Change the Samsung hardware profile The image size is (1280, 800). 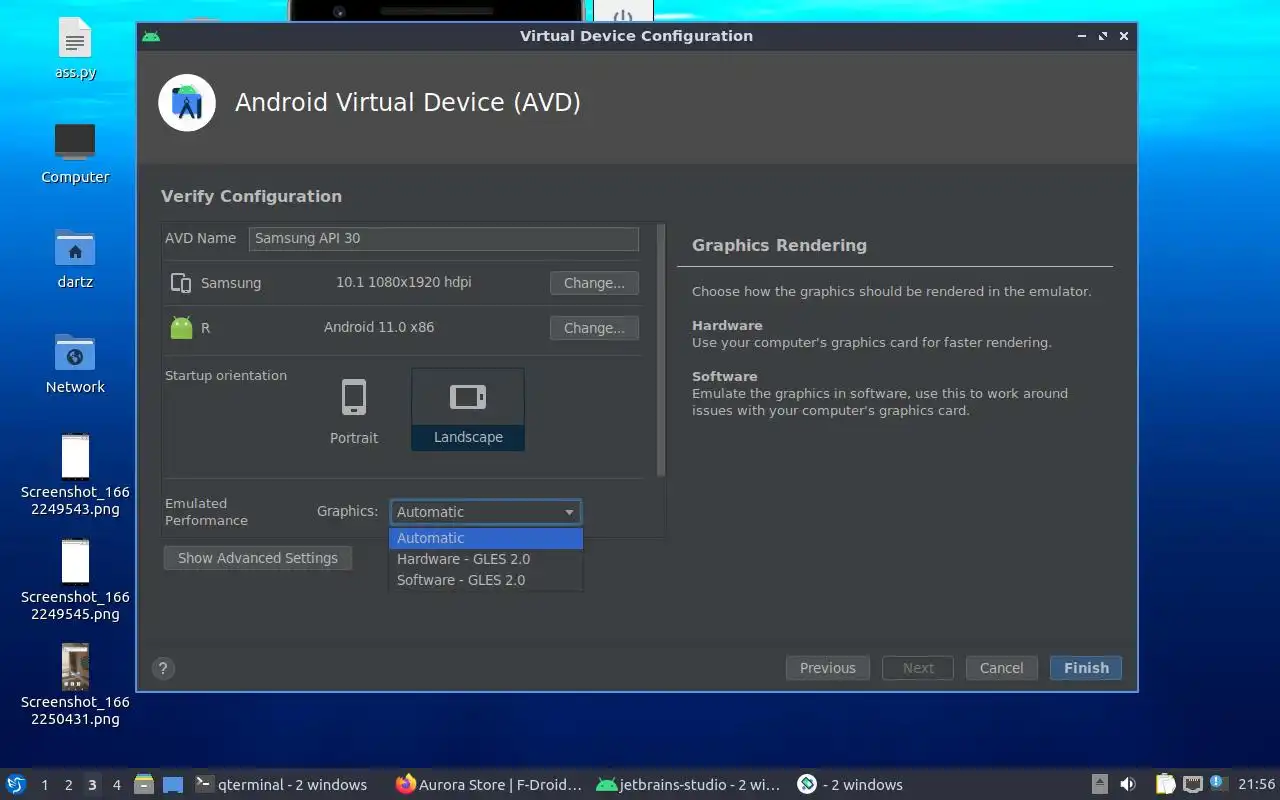(x=594, y=283)
